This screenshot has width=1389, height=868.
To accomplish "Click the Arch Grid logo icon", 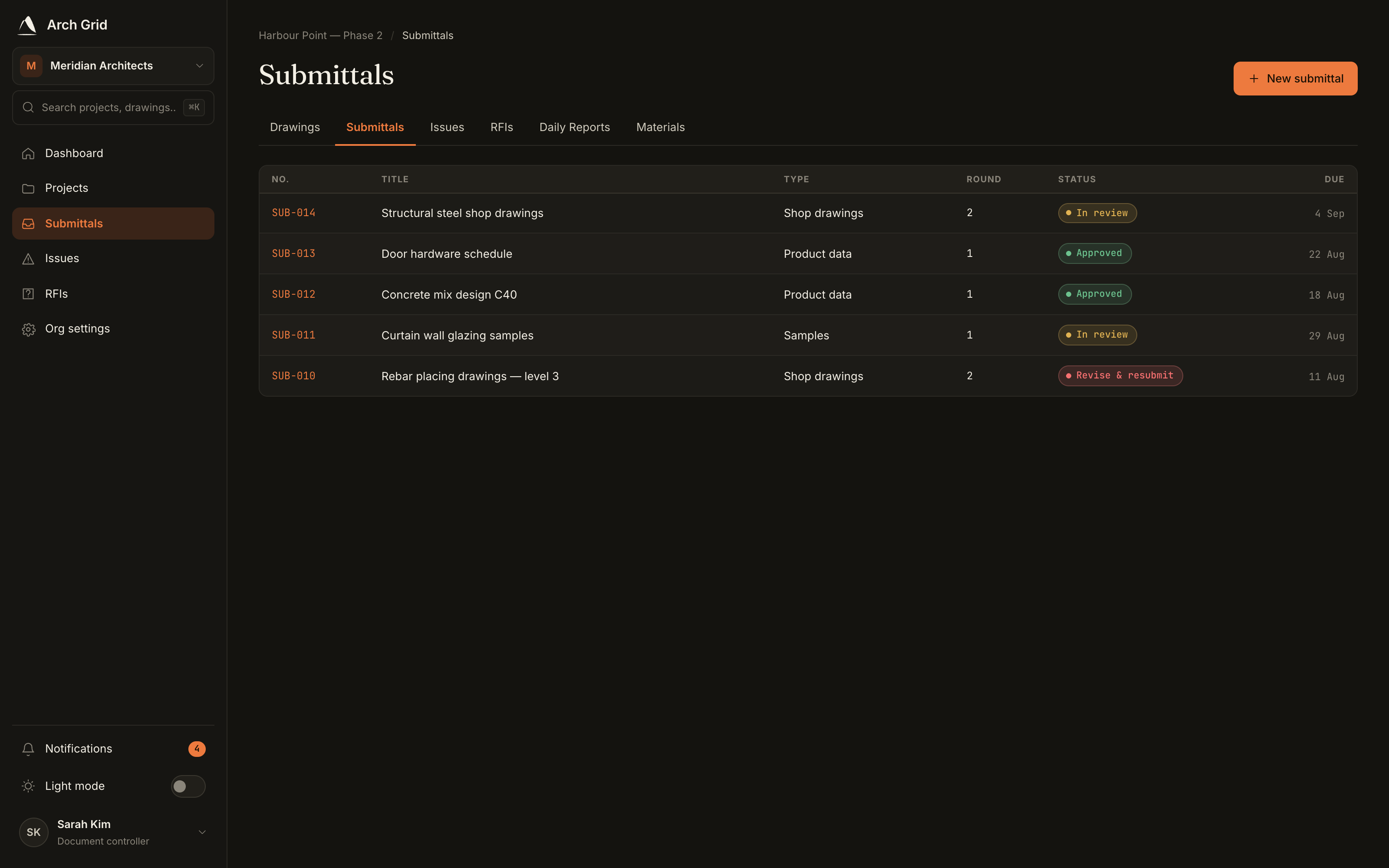I will click(27, 25).
